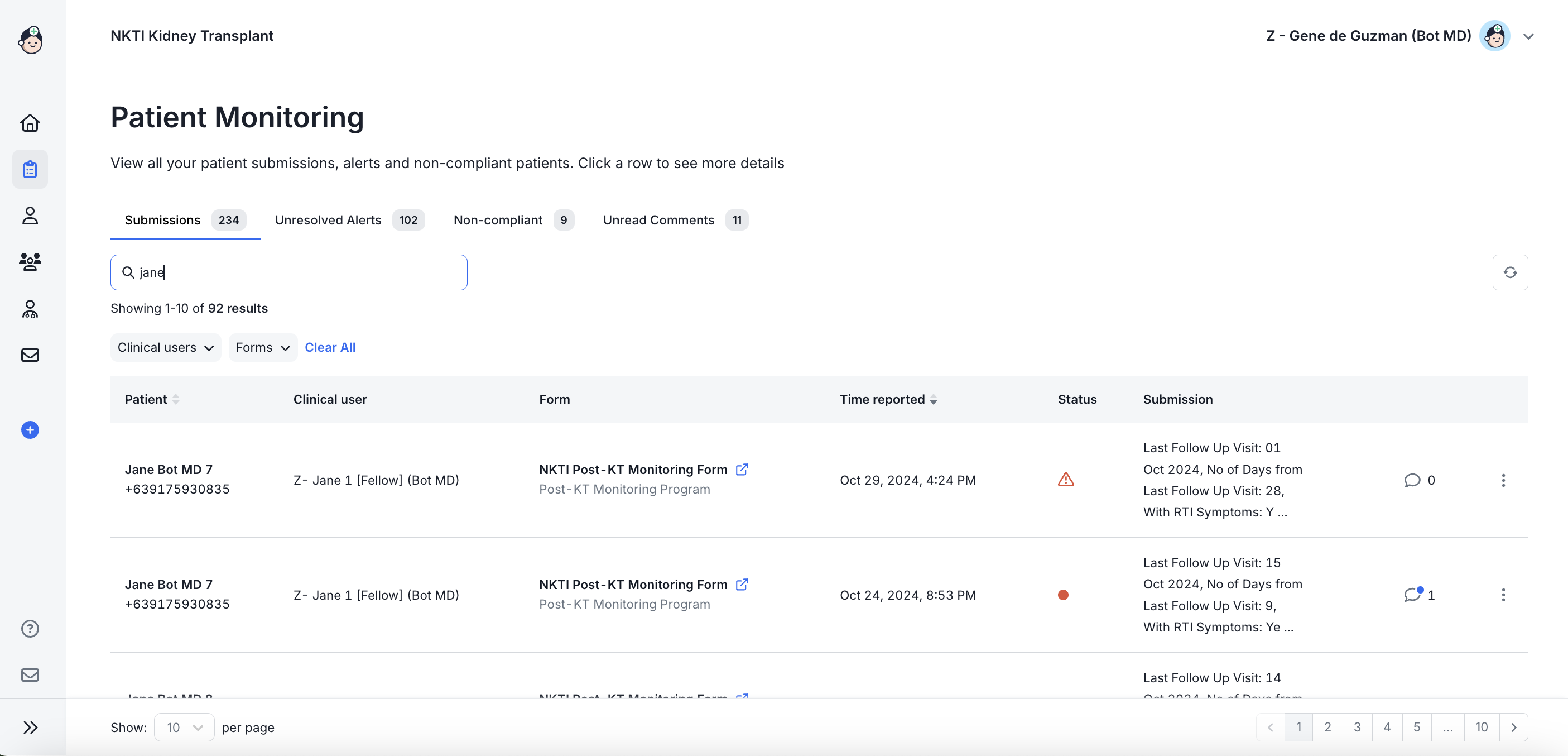Expand the Clinical users filter

(165, 347)
